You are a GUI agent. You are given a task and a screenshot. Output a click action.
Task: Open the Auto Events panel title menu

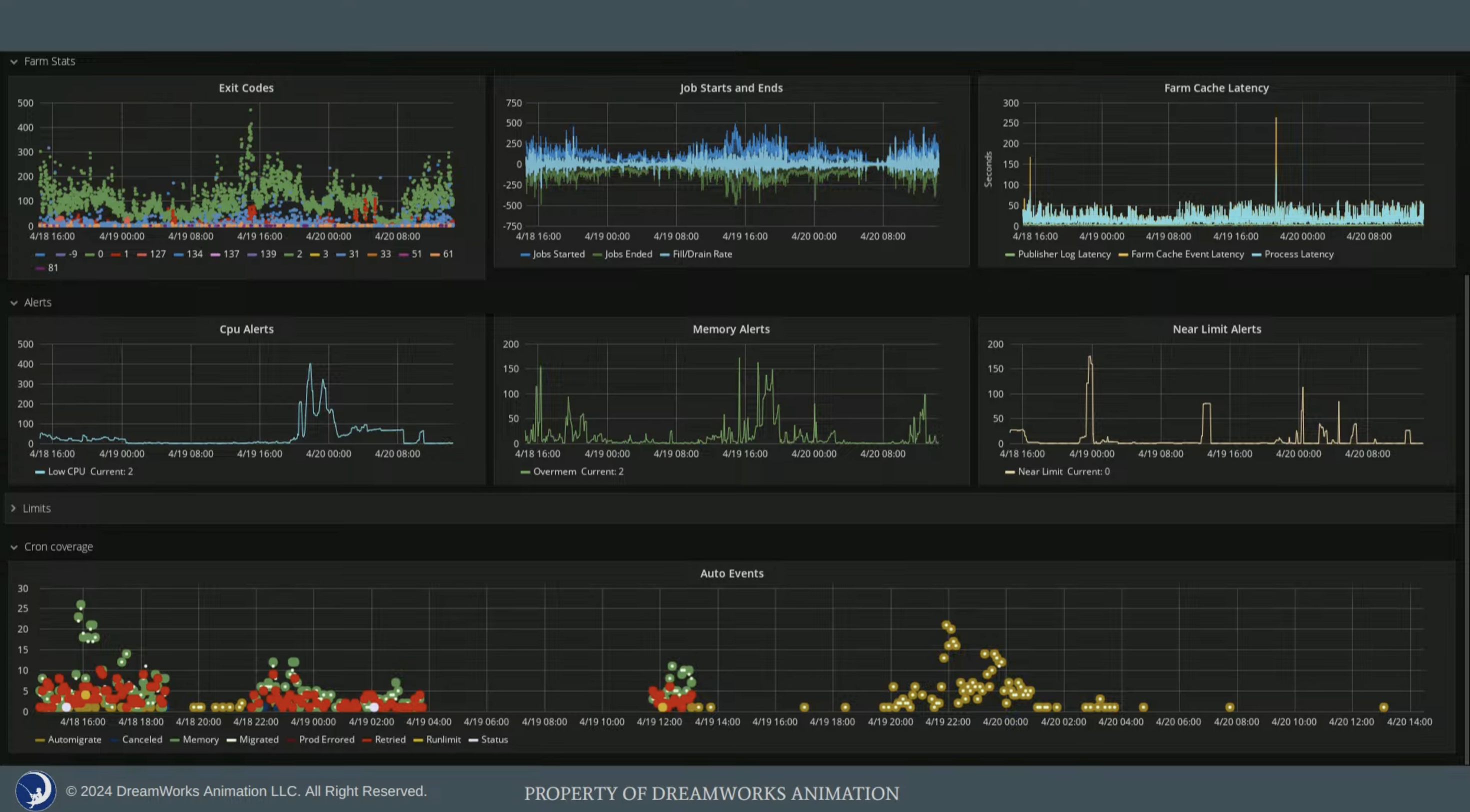(731, 573)
